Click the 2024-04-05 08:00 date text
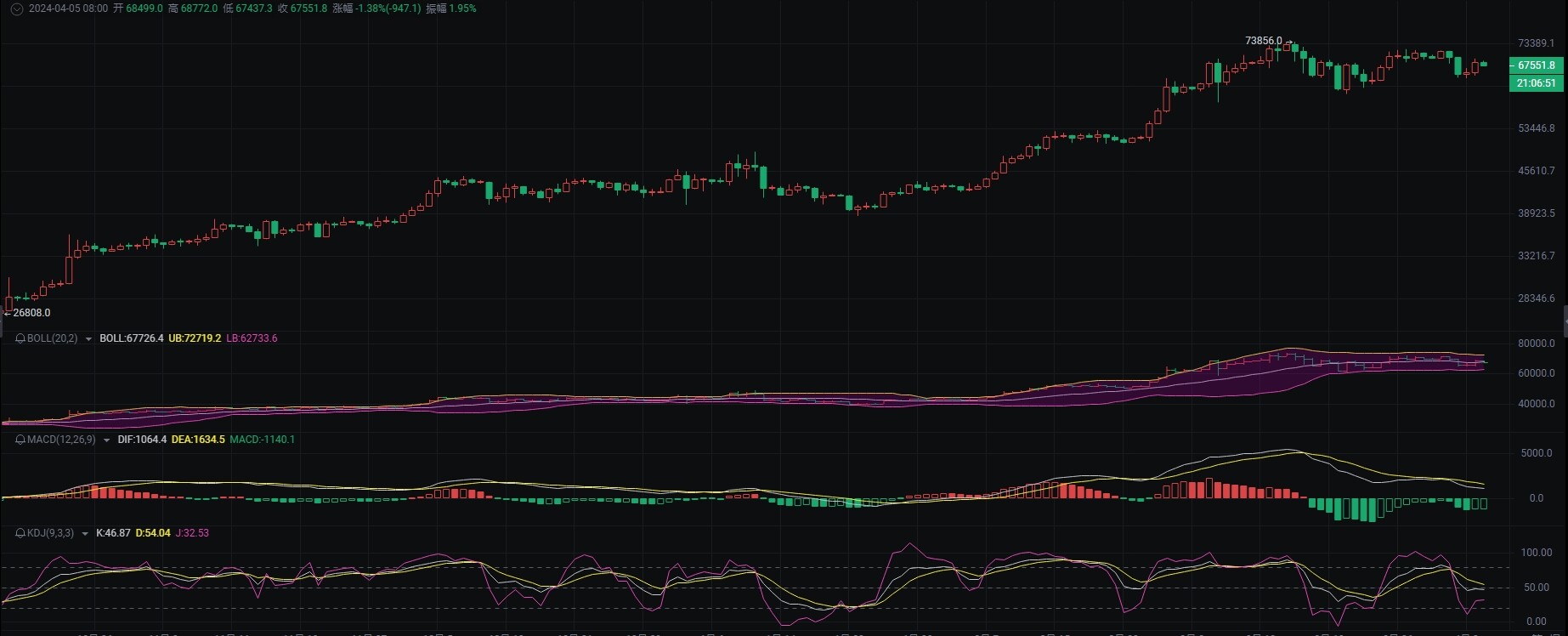This screenshot has height=636, width=1568. pyautogui.click(x=68, y=9)
